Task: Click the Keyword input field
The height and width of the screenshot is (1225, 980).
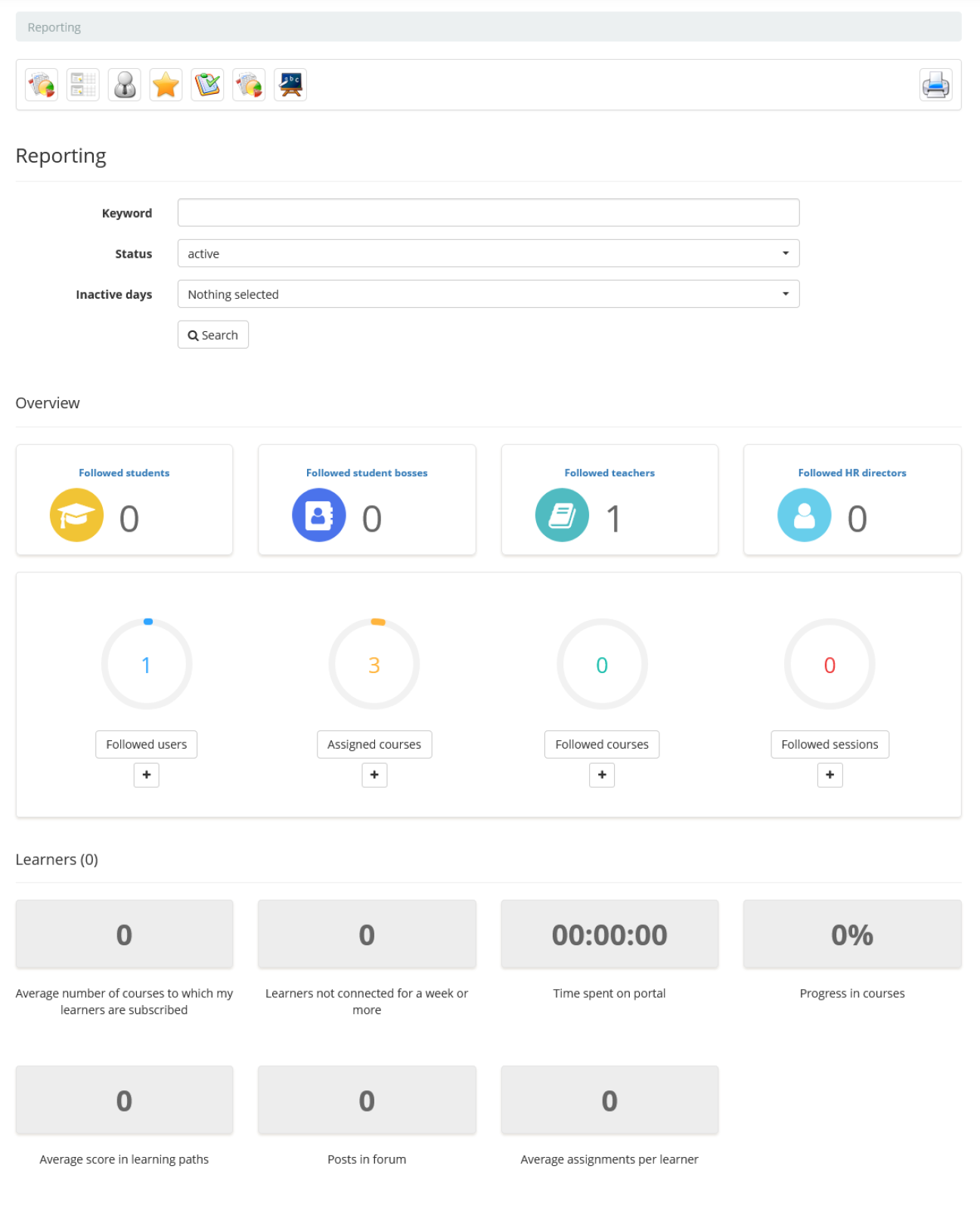Action: tap(488, 212)
